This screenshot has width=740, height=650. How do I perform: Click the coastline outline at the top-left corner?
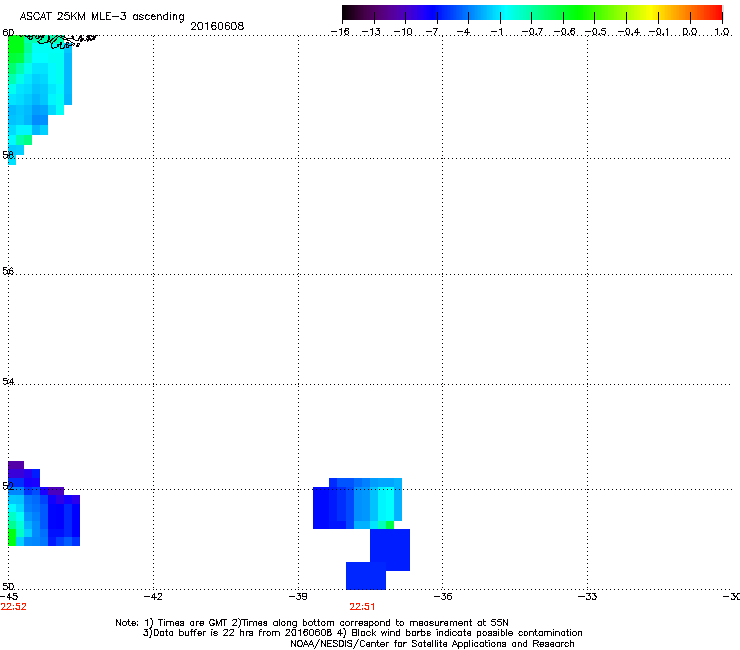pos(59,40)
